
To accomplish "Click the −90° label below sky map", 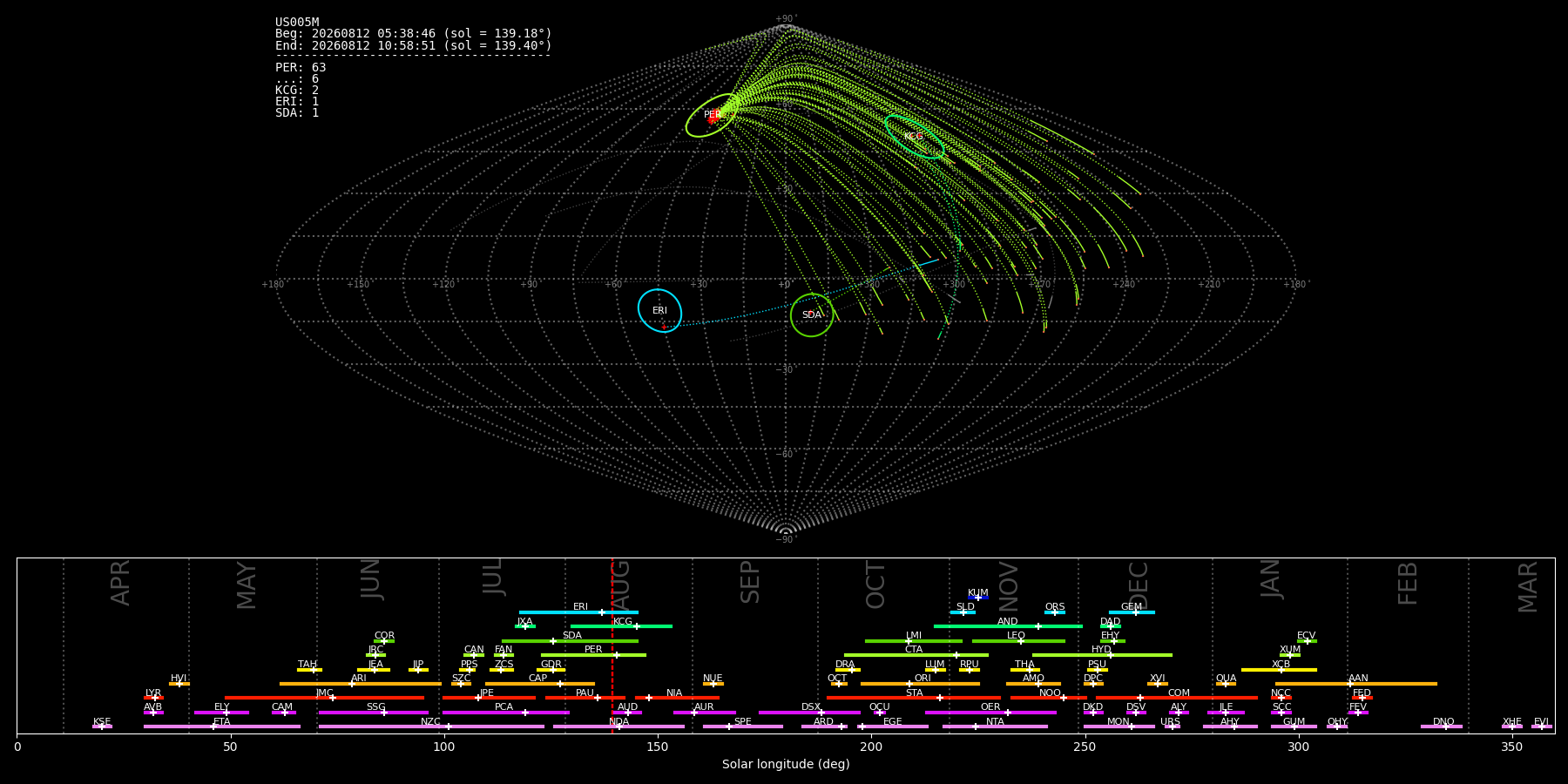I will click(x=786, y=539).
